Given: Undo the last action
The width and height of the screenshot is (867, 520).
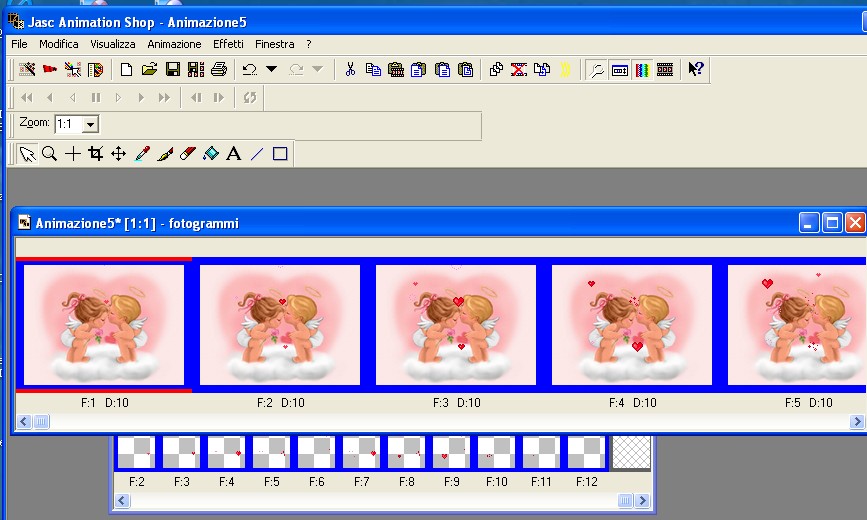Looking at the screenshot, I should point(250,69).
